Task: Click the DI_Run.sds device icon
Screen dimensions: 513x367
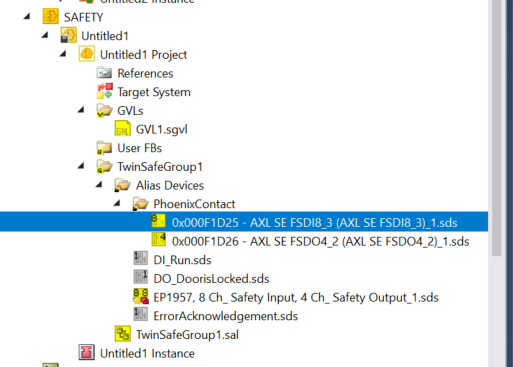Action: click(x=140, y=258)
